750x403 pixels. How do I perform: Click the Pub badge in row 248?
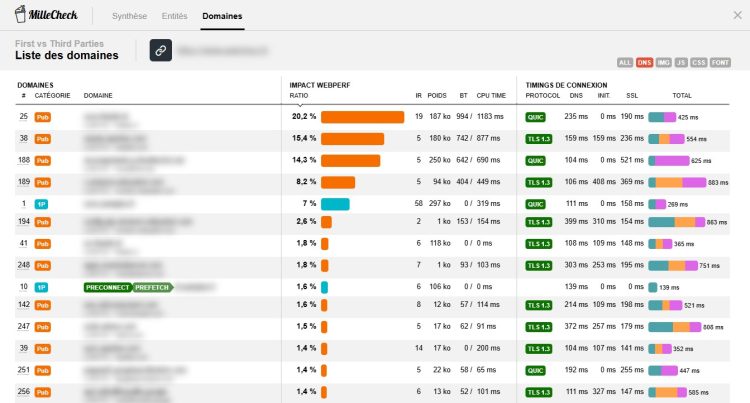[43, 266]
